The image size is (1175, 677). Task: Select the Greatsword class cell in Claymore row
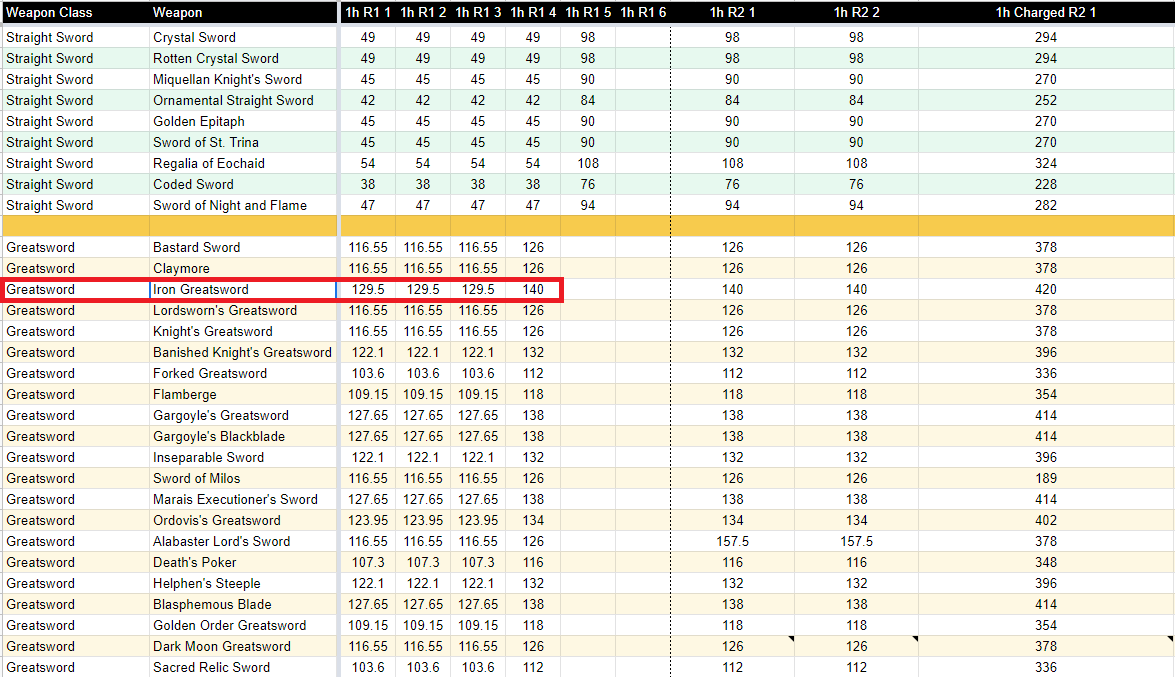[76, 268]
